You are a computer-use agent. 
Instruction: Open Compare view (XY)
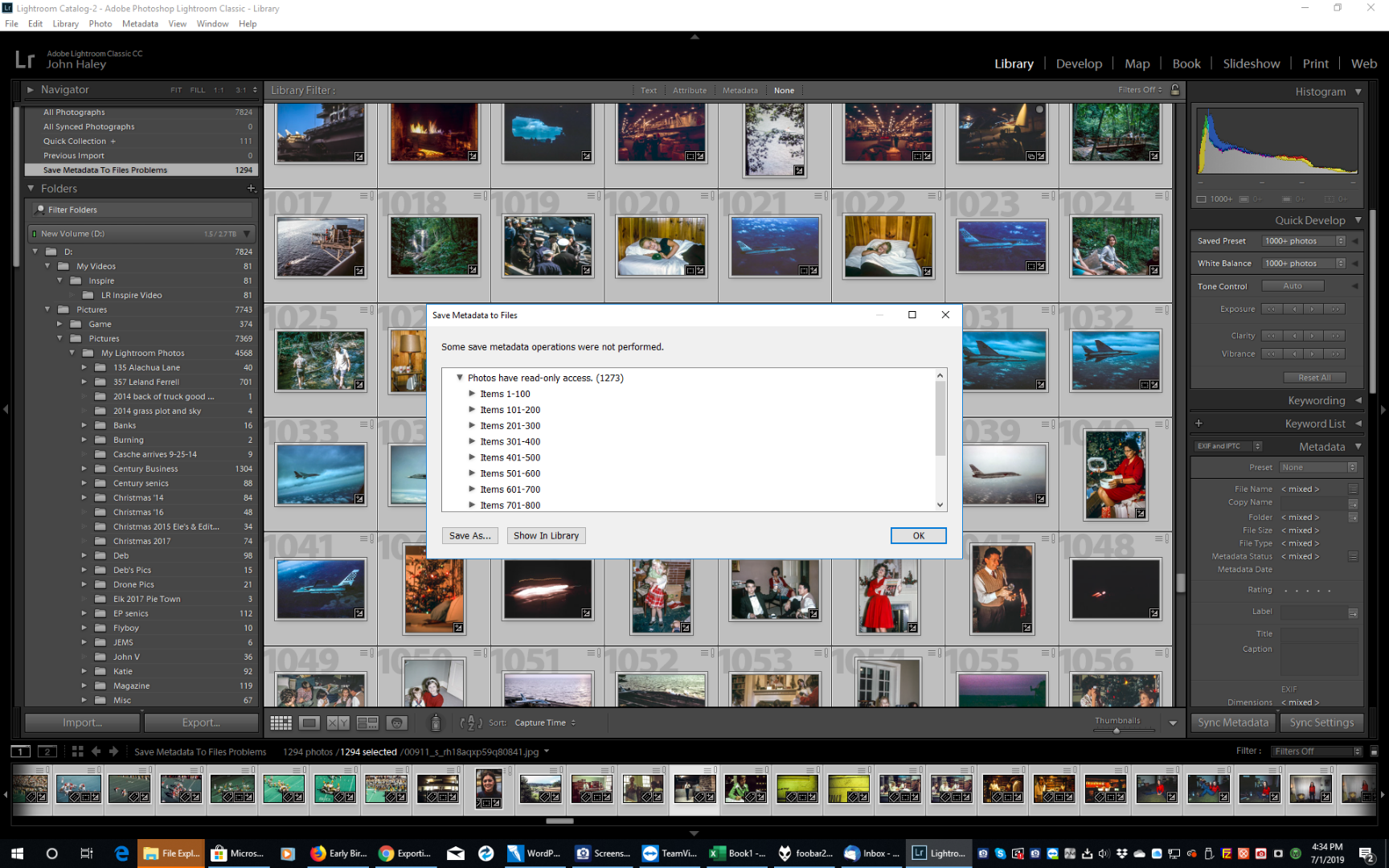coord(338,723)
